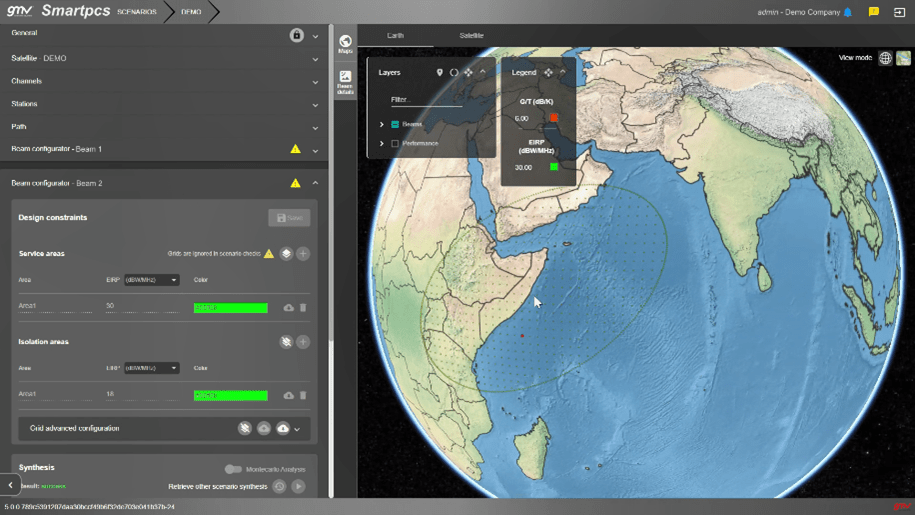Switch view mode to flat map icon
The width and height of the screenshot is (915, 515).
[x=903, y=58]
